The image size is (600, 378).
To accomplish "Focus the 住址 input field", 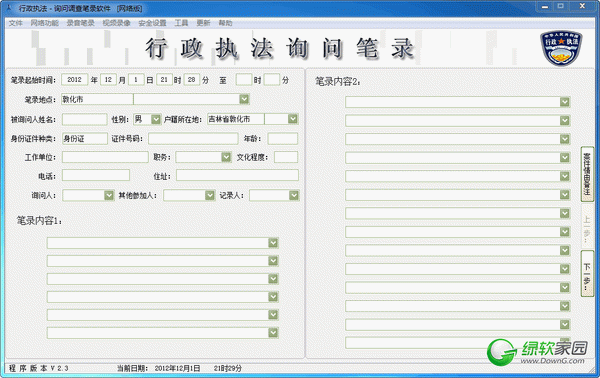I will [237, 176].
